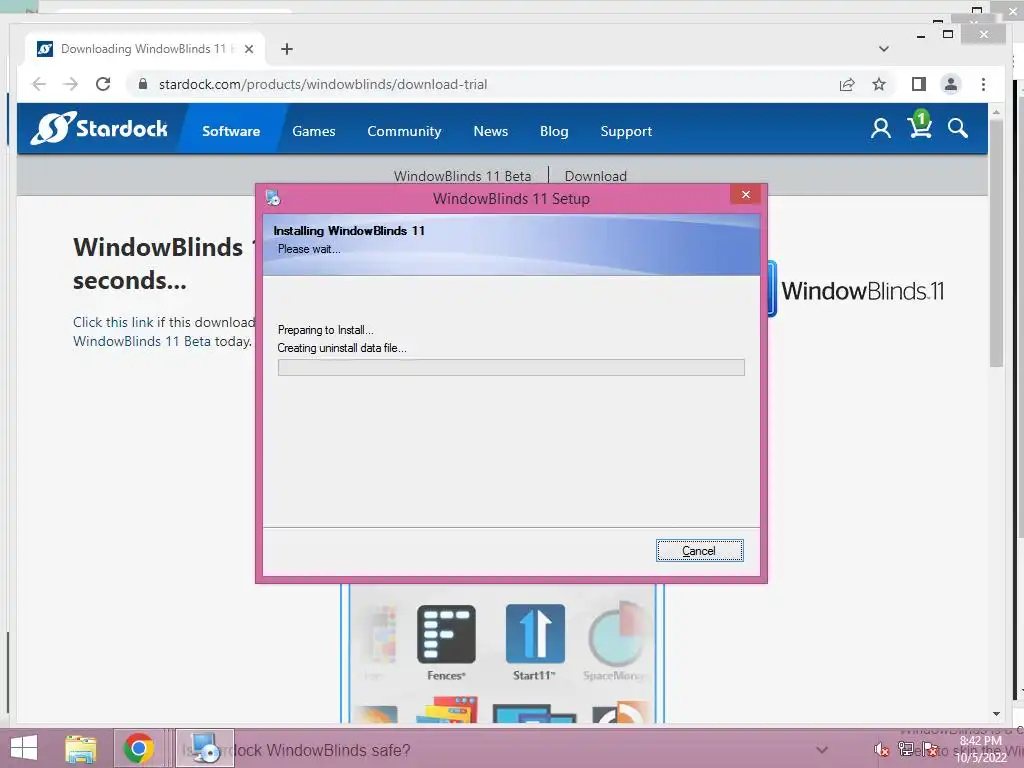The image size is (1024, 768).
Task: Bookmark this page with the star
Action: pos(879,84)
